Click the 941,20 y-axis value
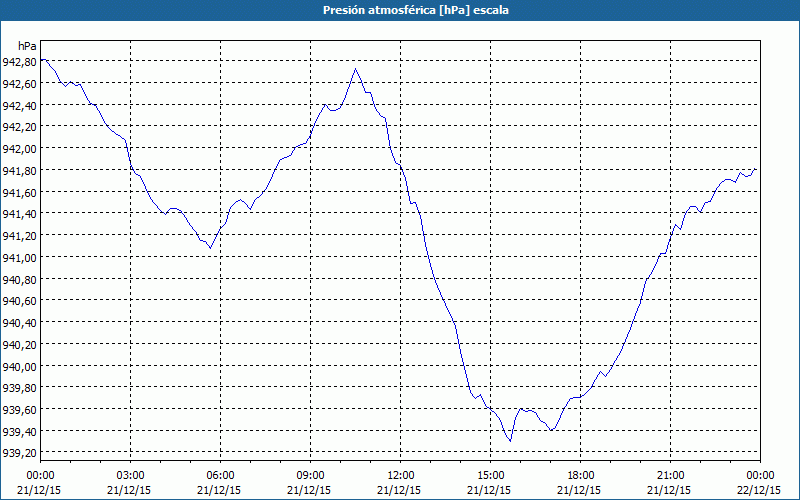800x500 pixels. tap(19, 236)
